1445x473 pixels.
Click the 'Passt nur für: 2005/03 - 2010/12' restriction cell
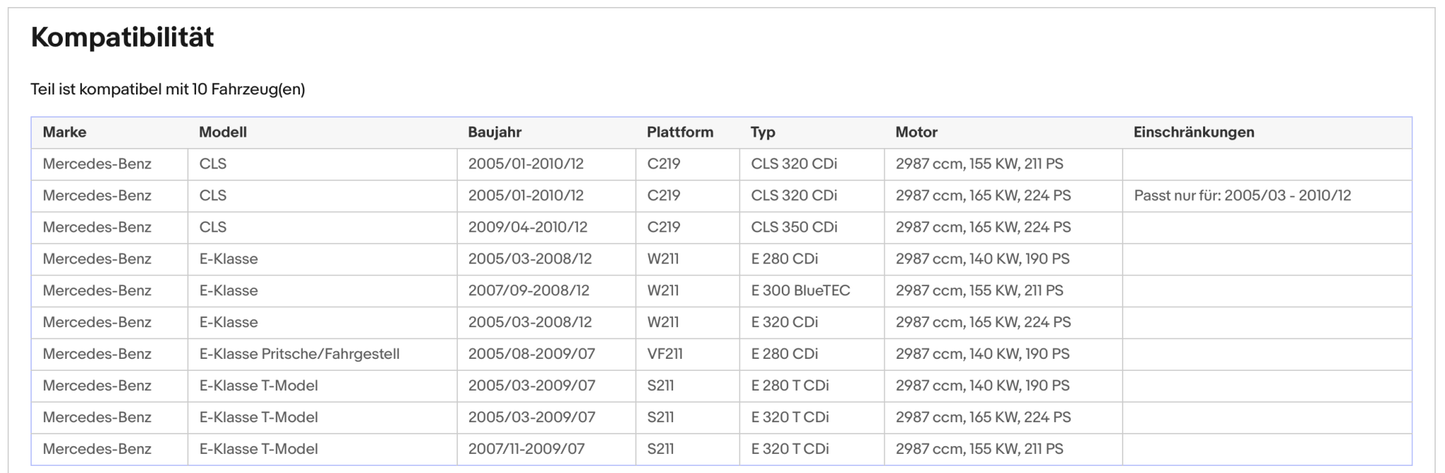tap(1242, 196)
